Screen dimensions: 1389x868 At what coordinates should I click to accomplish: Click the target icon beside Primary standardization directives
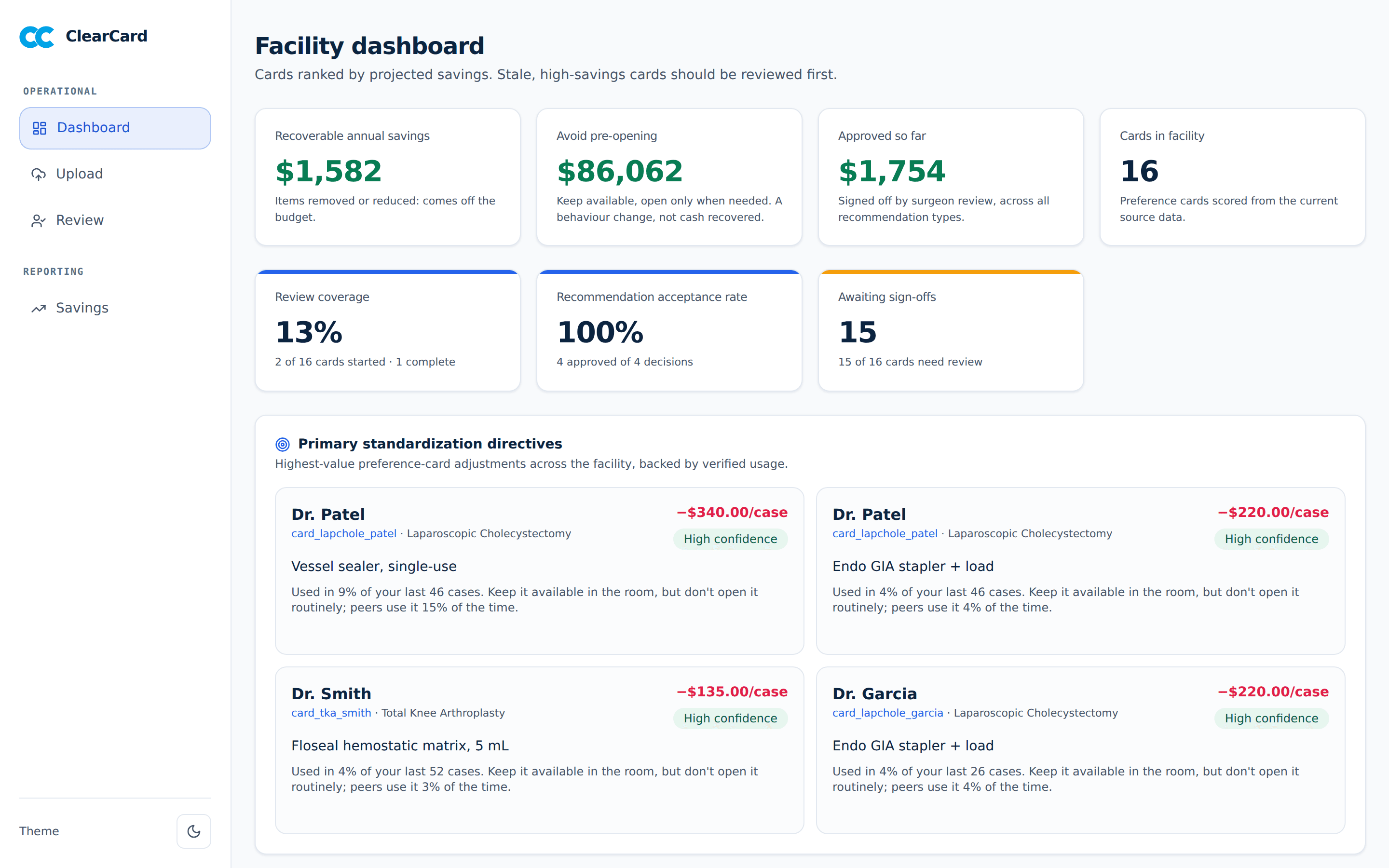(x=283, y=444)
